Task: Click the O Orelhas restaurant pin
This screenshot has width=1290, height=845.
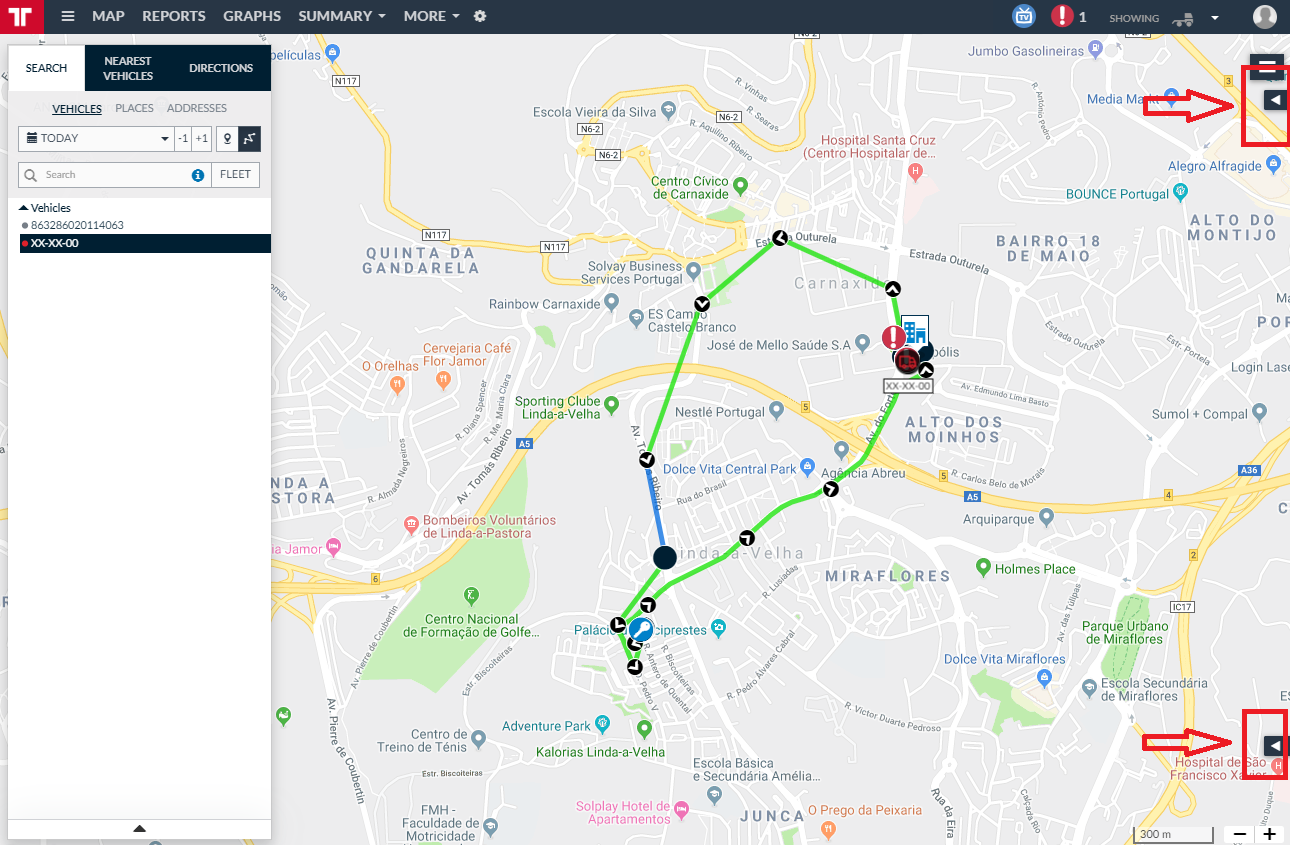Action: pos(398,382)
